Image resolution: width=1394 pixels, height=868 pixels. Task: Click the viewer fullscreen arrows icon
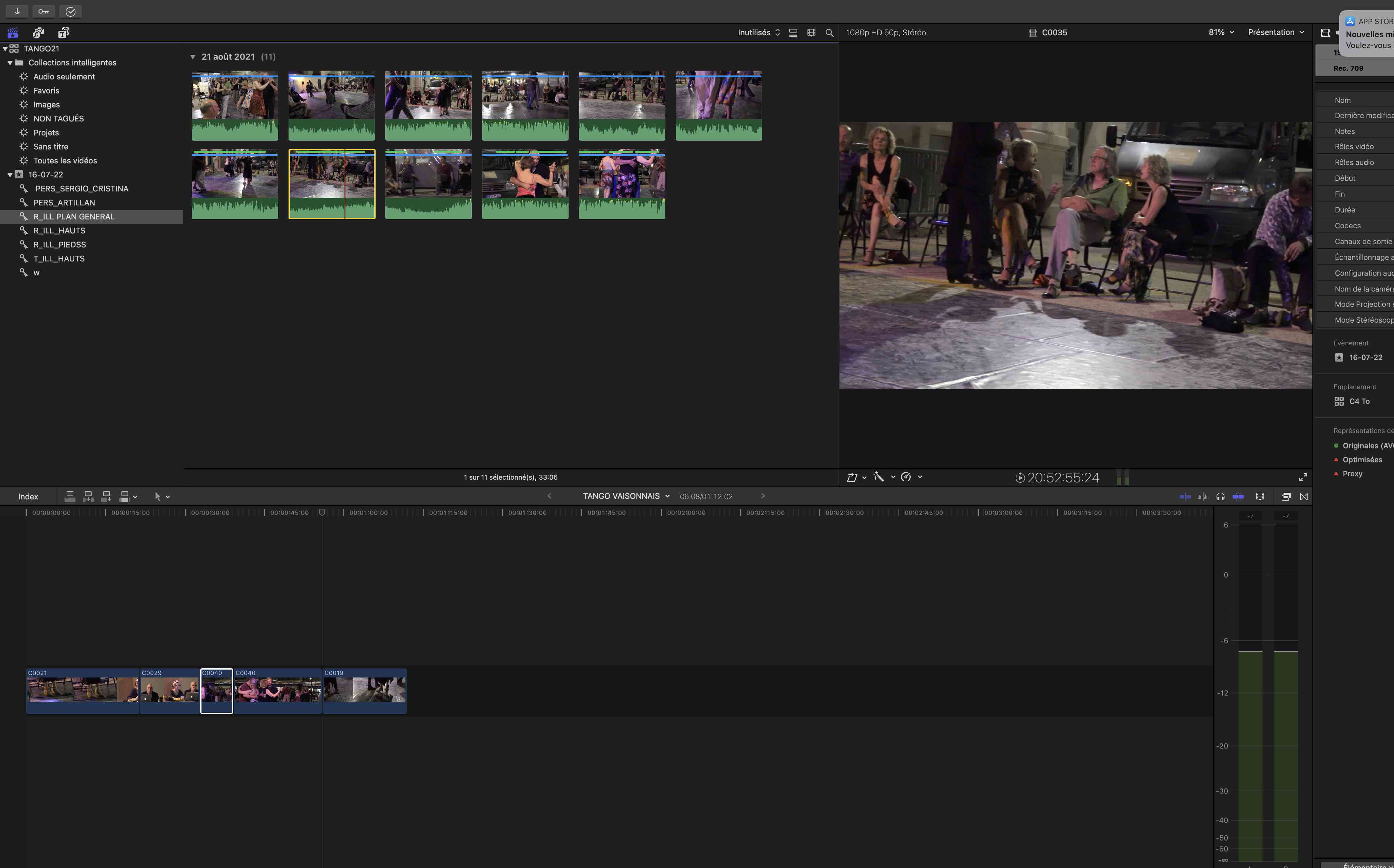tap(1303, 477)
